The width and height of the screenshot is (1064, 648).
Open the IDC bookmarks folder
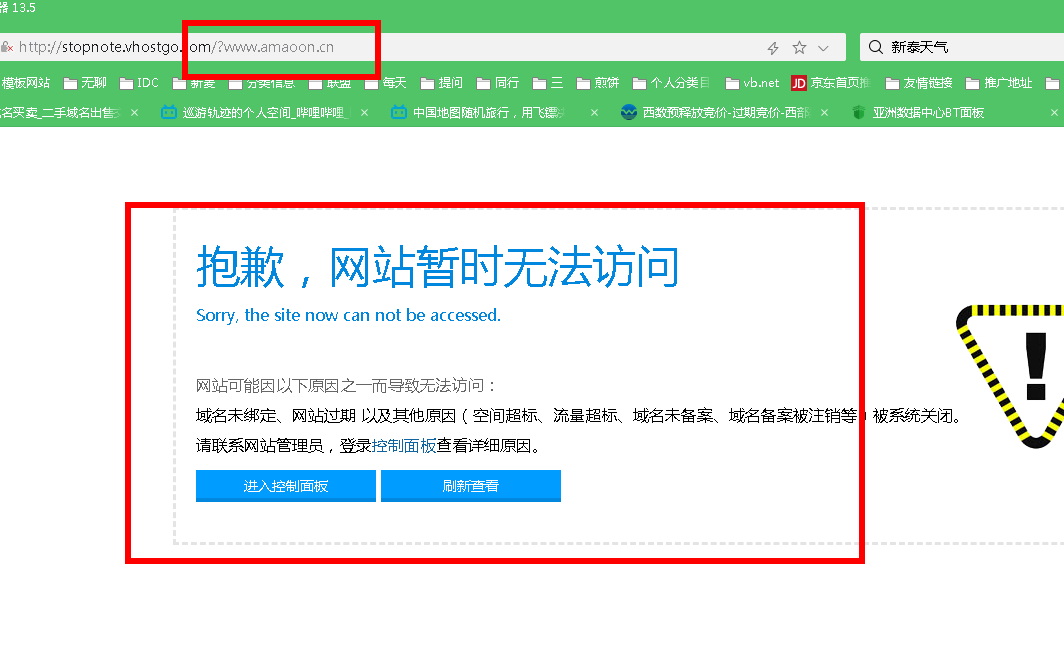140,83
